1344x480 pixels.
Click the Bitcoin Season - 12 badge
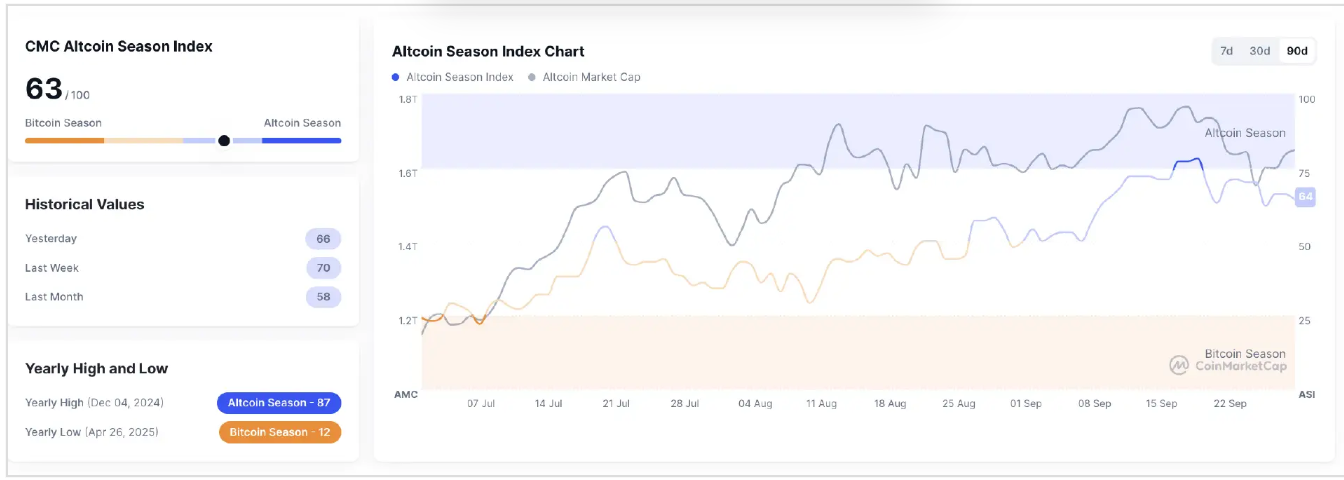pyautogui.click(x=280, y=432)
